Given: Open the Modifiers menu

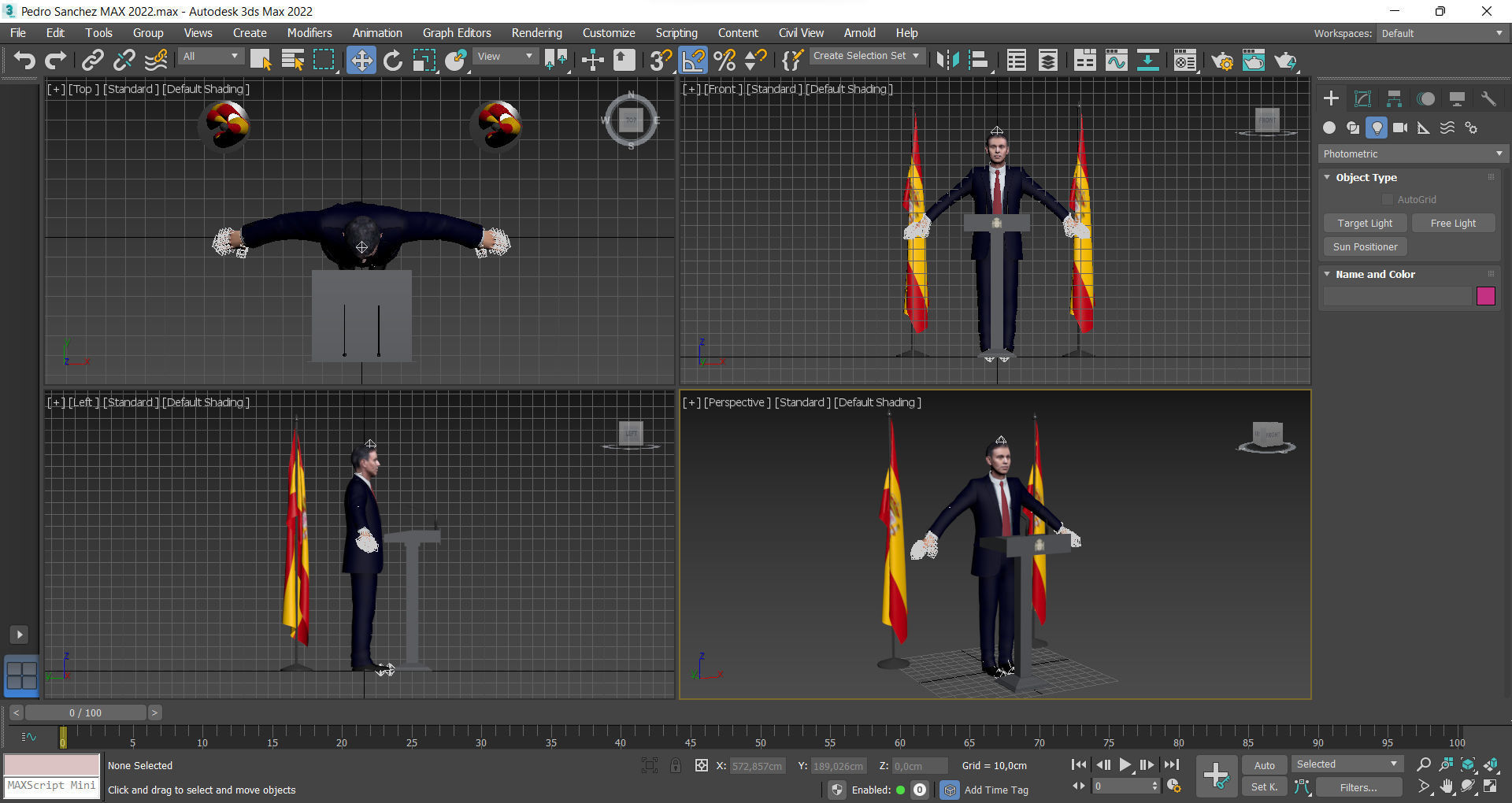Looking at the screenshot, I should tap(309, 33).
